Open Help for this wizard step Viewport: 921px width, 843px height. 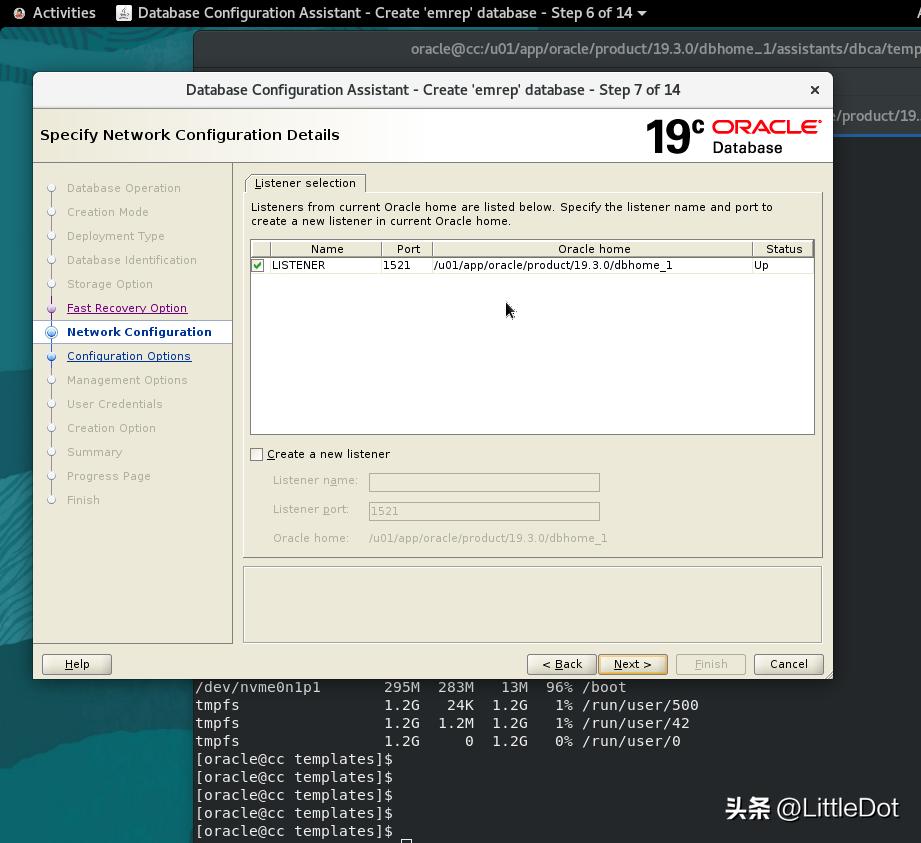(x=77, y=664)
